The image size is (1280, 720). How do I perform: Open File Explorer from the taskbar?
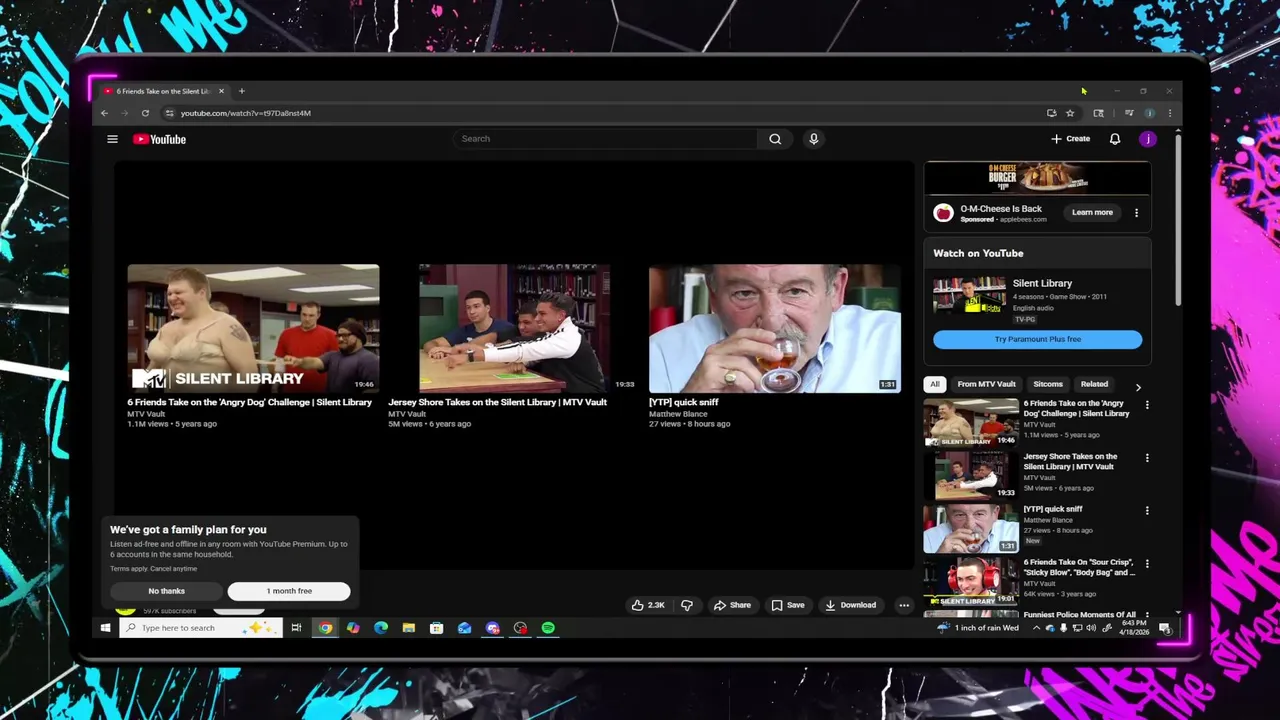click(x=409, y=628)
